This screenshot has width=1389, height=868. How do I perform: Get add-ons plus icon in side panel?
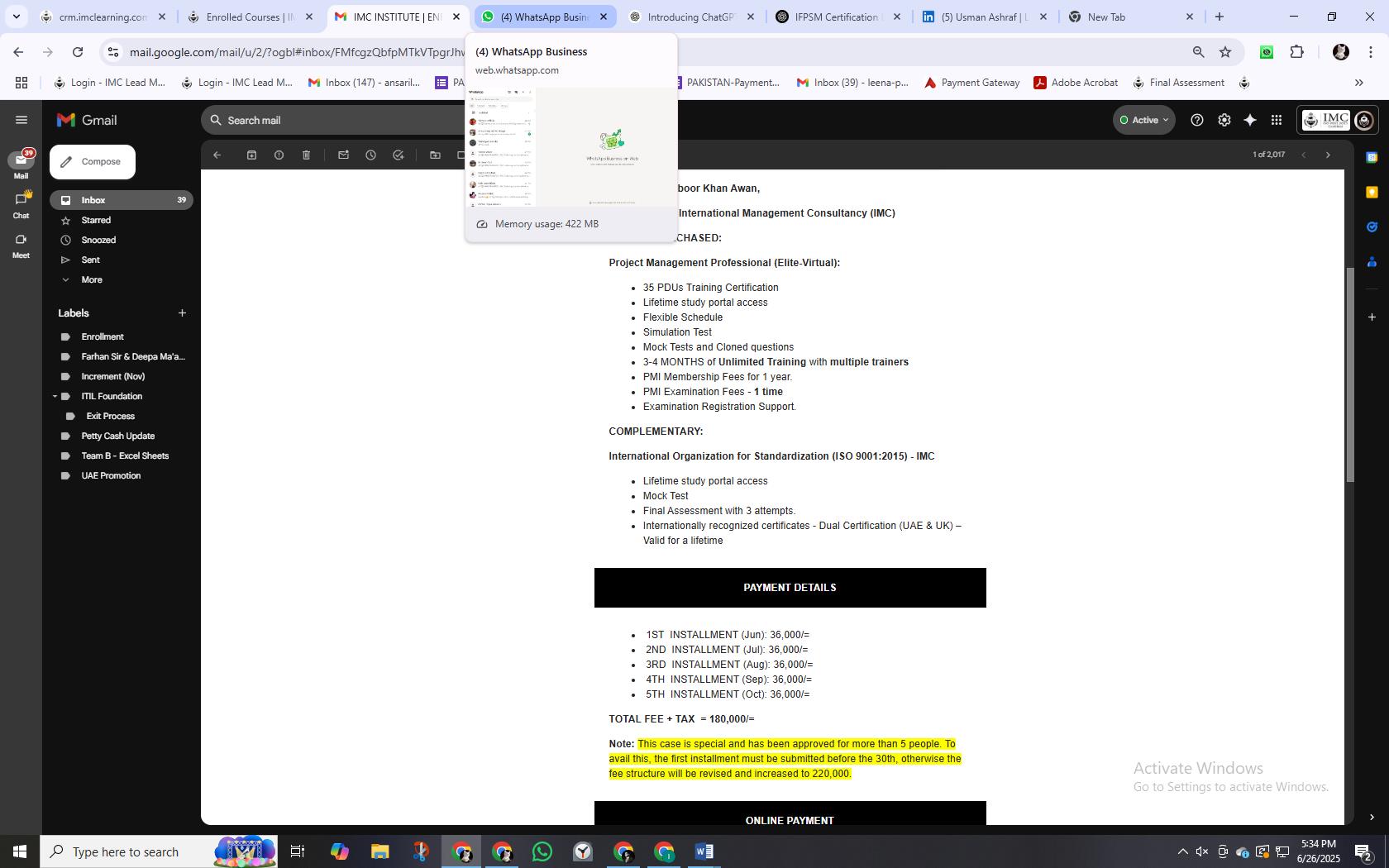pos(1372,317)
